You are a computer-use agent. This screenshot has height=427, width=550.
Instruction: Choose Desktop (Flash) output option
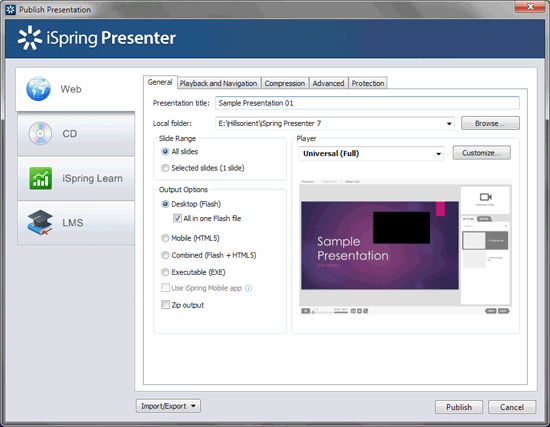click(x=165, y=204)
